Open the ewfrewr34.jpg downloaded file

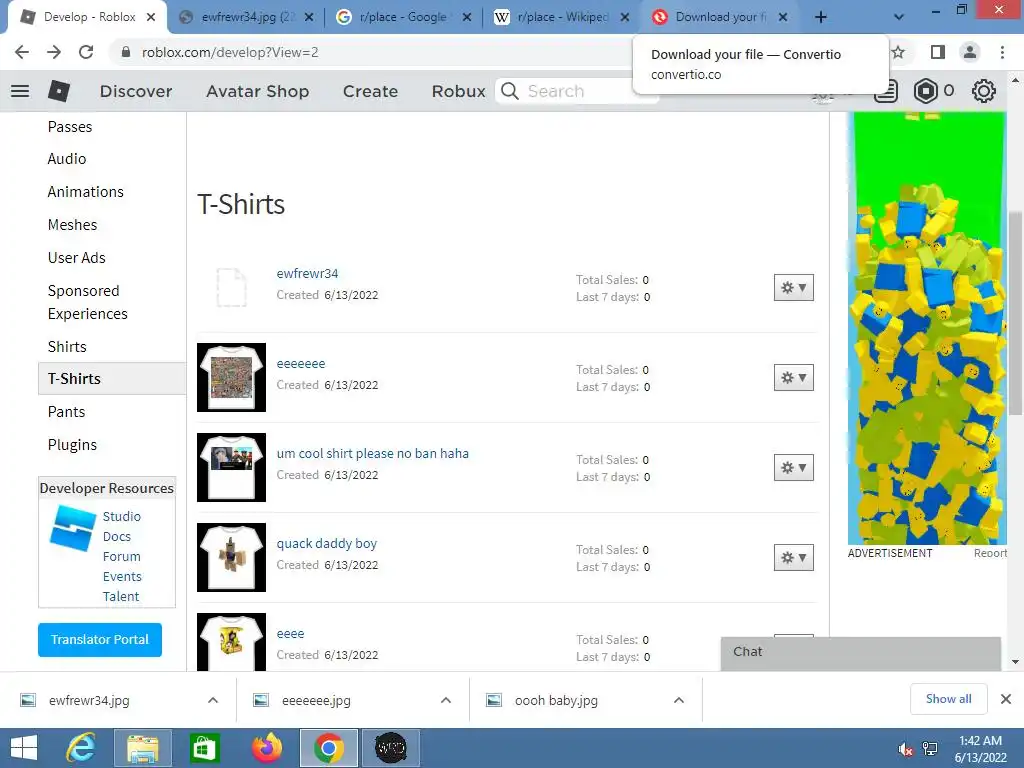(89, 700)
